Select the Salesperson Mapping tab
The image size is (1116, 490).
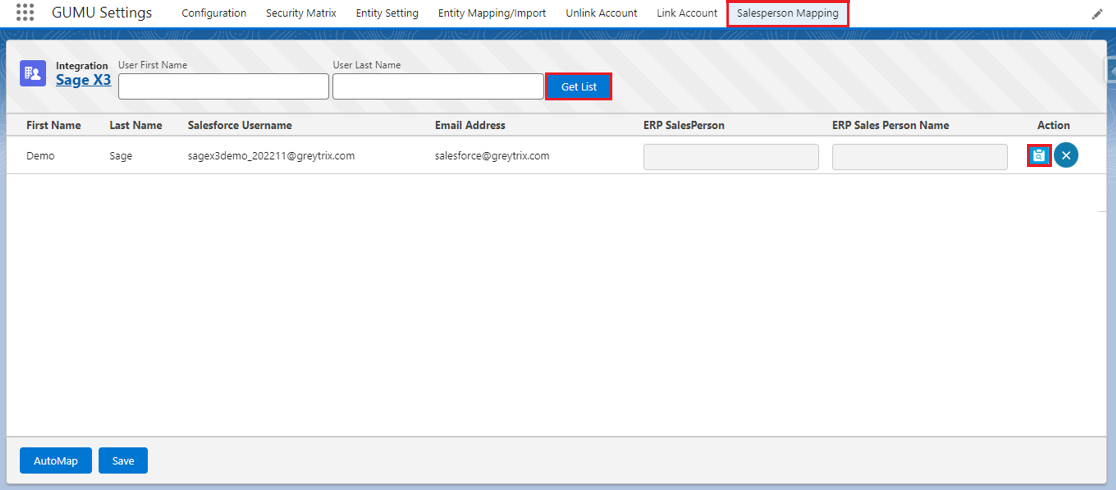[x=787, y=14]
